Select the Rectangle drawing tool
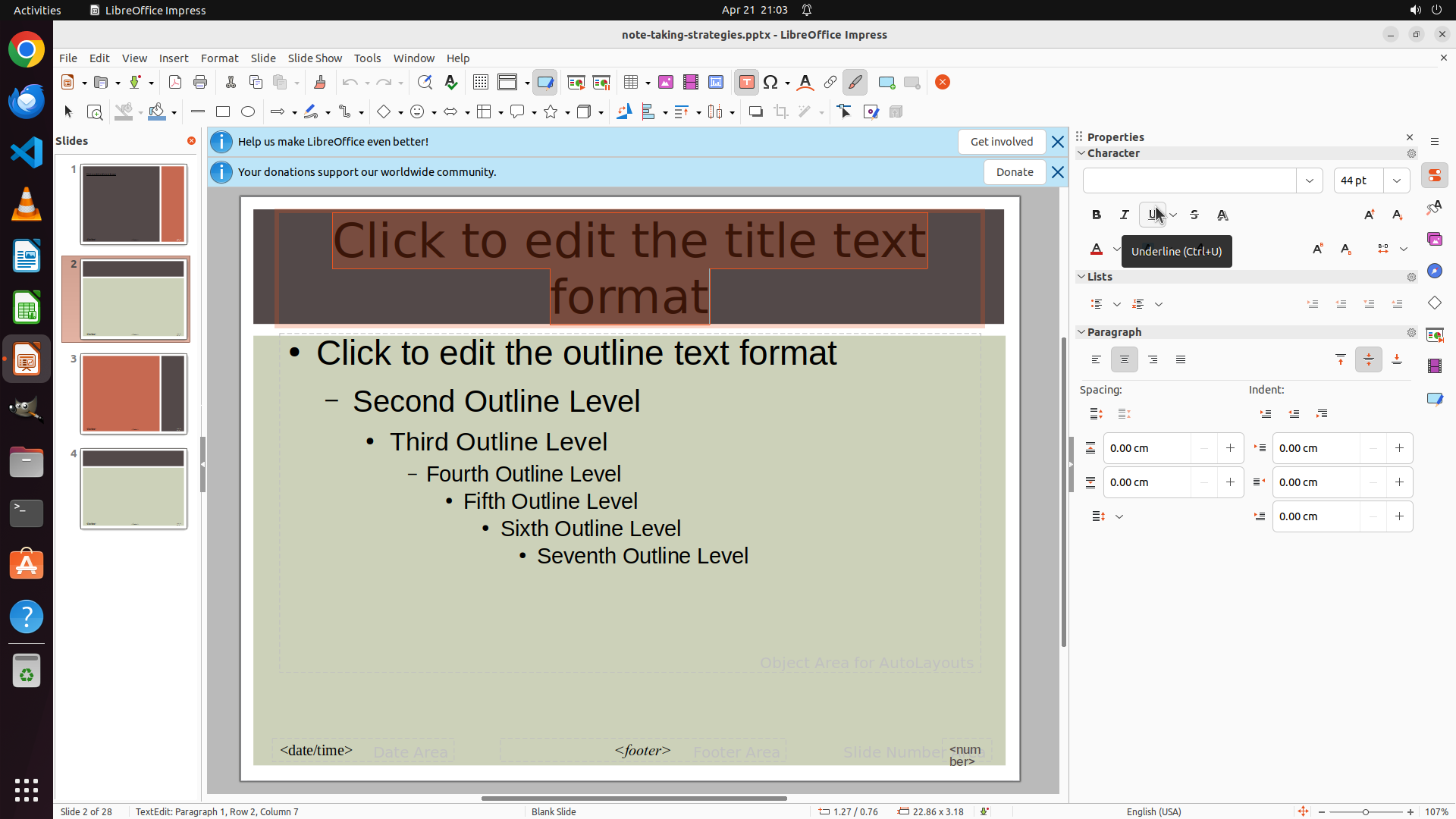Screen dimensions: 1456x819 pyautogui.click(x=223, y=112)
